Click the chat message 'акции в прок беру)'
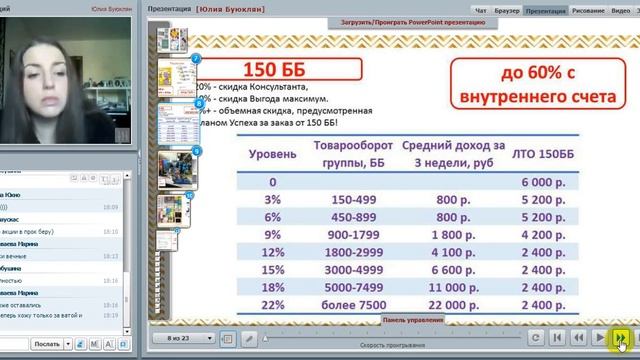This screenshot has width=640, height=360. tap(27, 231)
